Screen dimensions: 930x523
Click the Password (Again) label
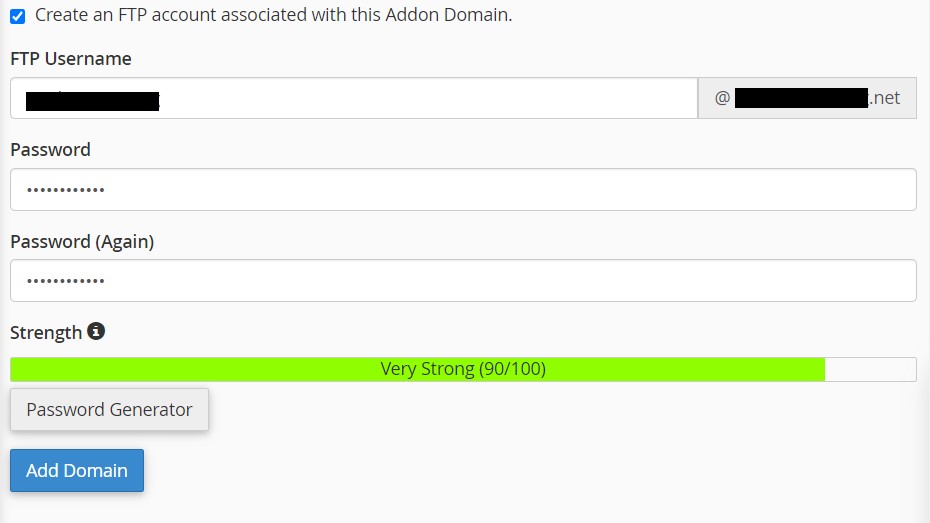pyautogui.click(x=82, y=242)
